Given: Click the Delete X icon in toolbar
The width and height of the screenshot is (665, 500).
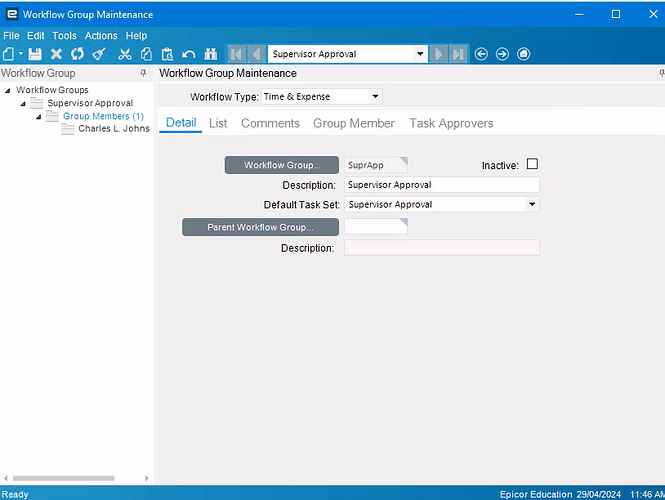Looking at the screenshot, I should 56,54.
